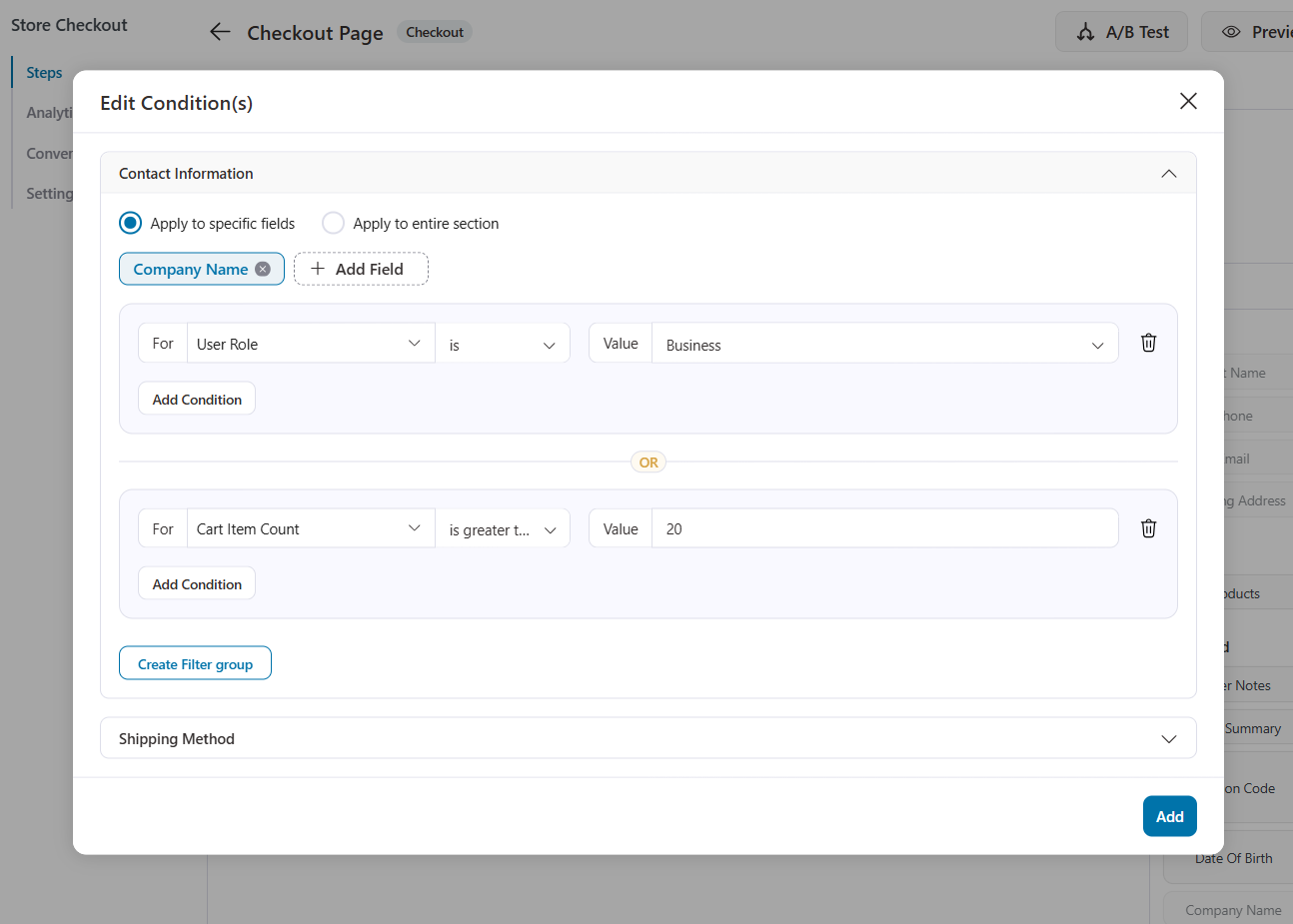The height and width of the screenshot is (924, 1293).
Task: Click the Create Filter group button
Action: pyautogui.click(x=195, y=662)
